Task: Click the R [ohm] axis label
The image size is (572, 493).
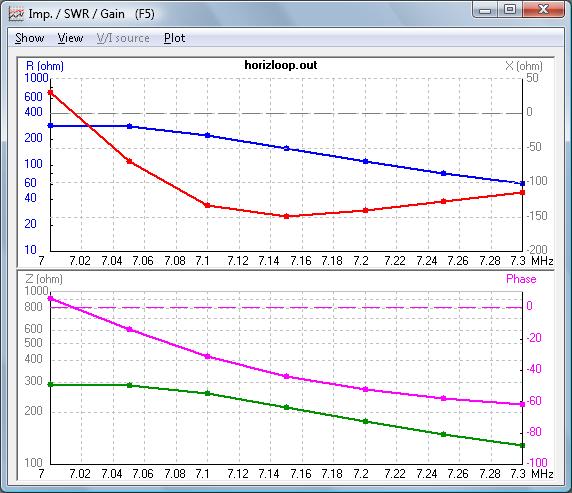Action: tap(45, 66)
